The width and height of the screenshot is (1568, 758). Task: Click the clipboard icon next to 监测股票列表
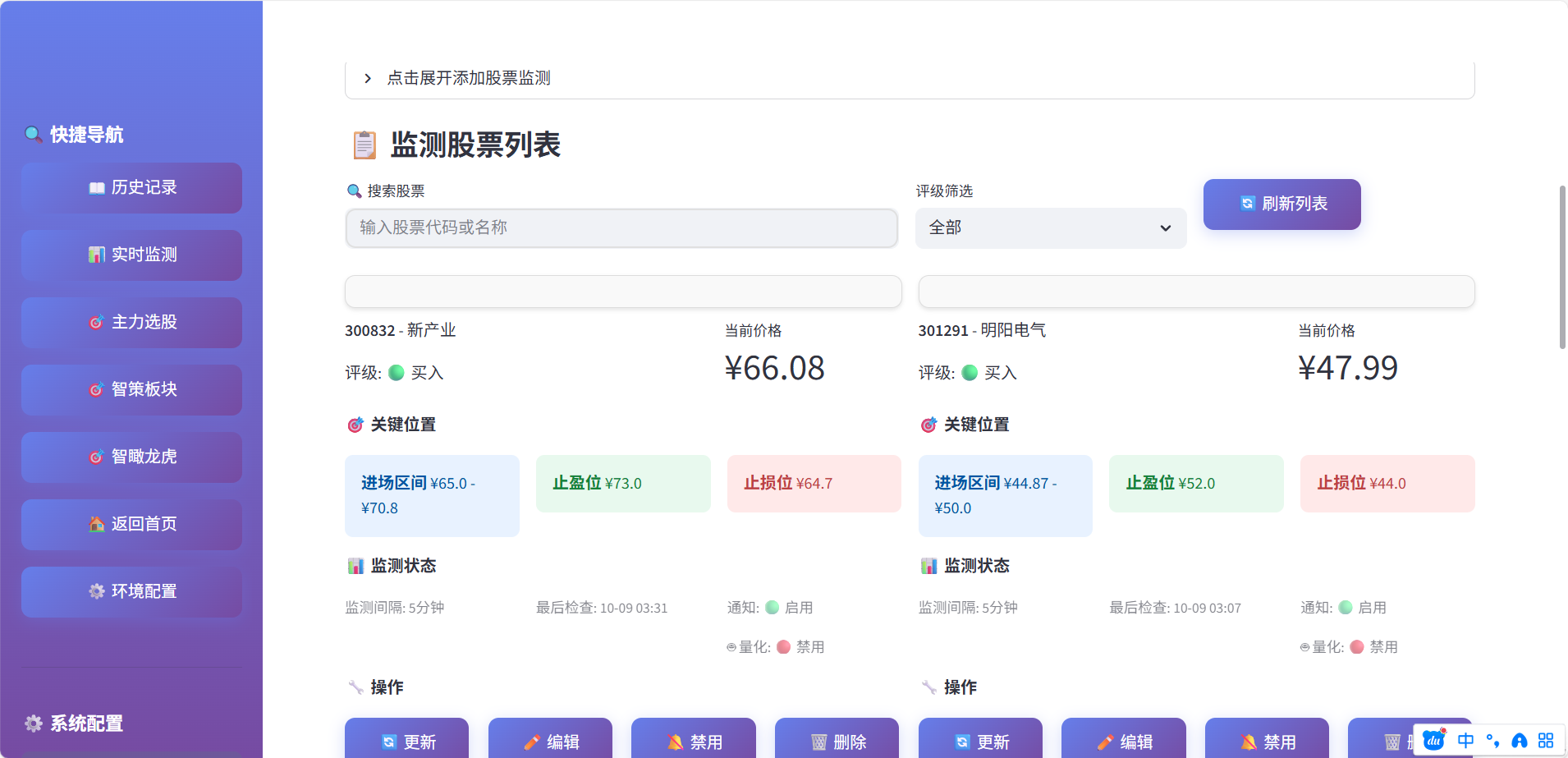(364, 145)
